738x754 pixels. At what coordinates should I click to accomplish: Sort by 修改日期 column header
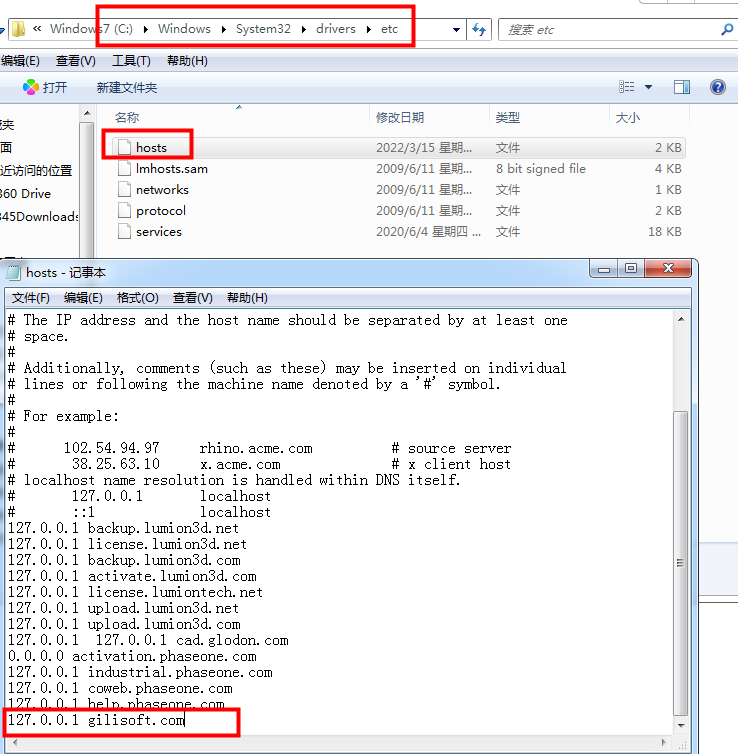click(x=400, y=117)
